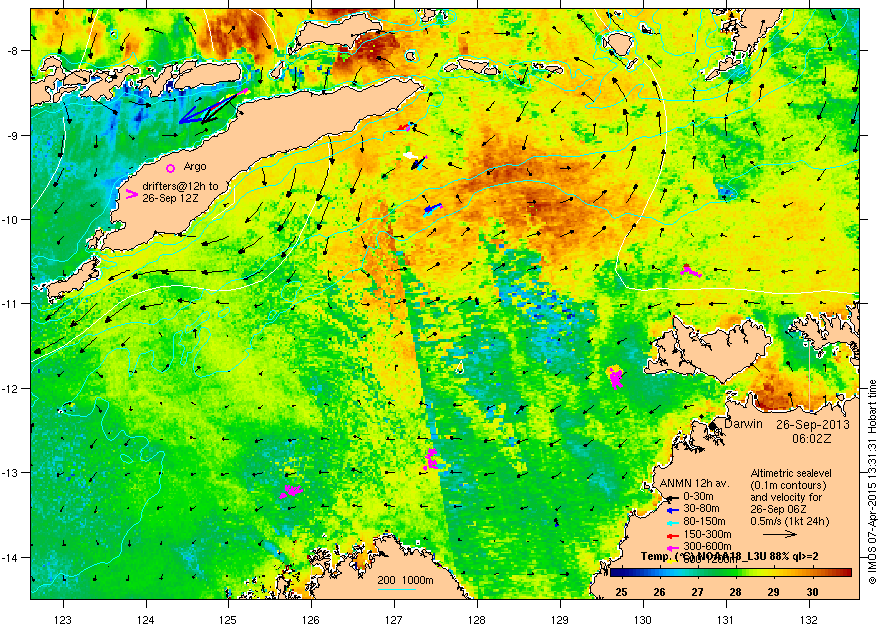This screenshot has width=880, height=630.
Task: Click the magenta mooring cluster near 127.4E, 12.9S
Action: 431,459
